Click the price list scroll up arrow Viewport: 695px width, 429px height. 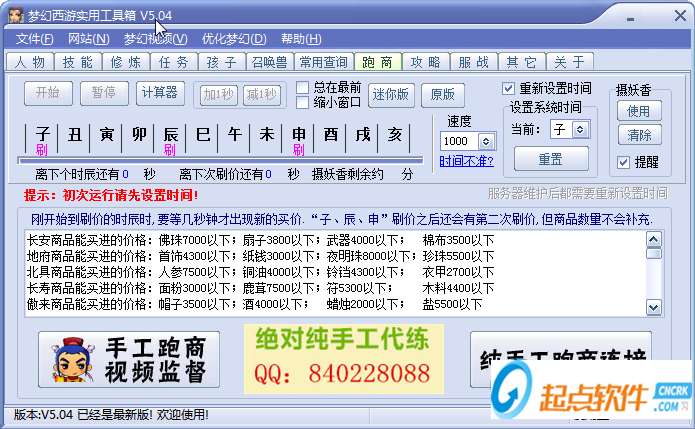(654, 240)
